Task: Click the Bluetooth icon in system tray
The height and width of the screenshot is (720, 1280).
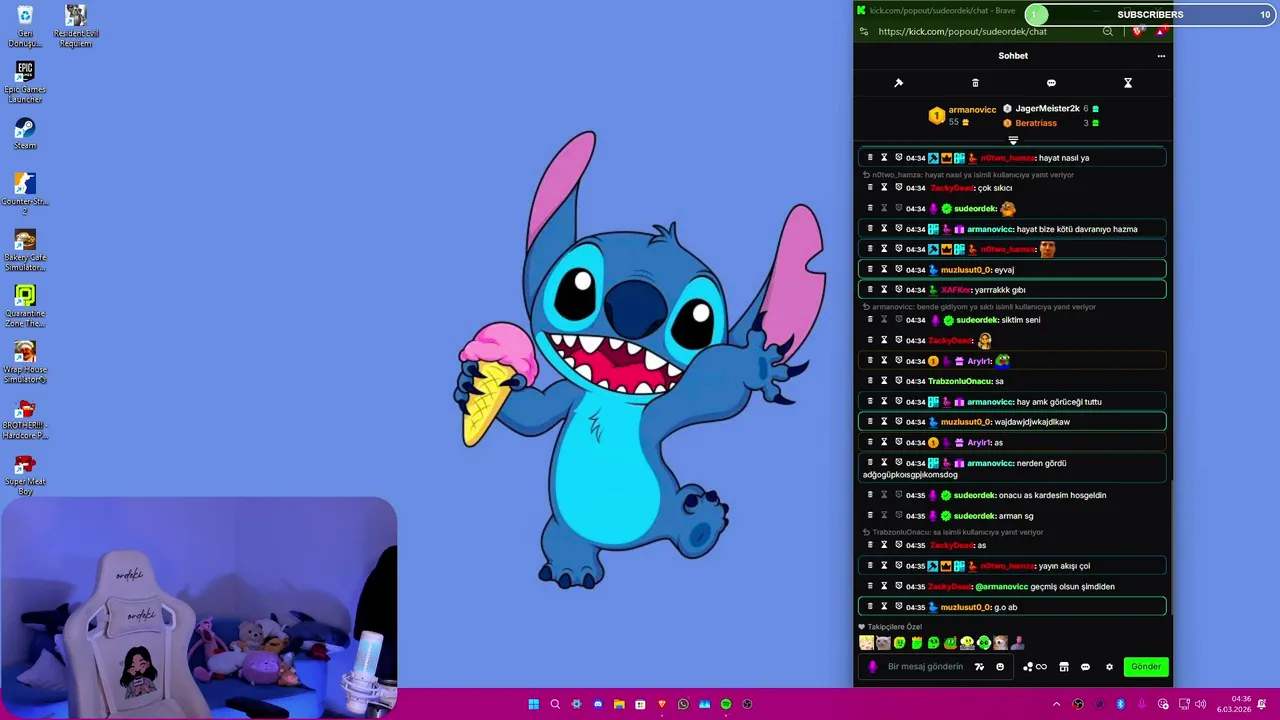Action: tap(1120, 704)
